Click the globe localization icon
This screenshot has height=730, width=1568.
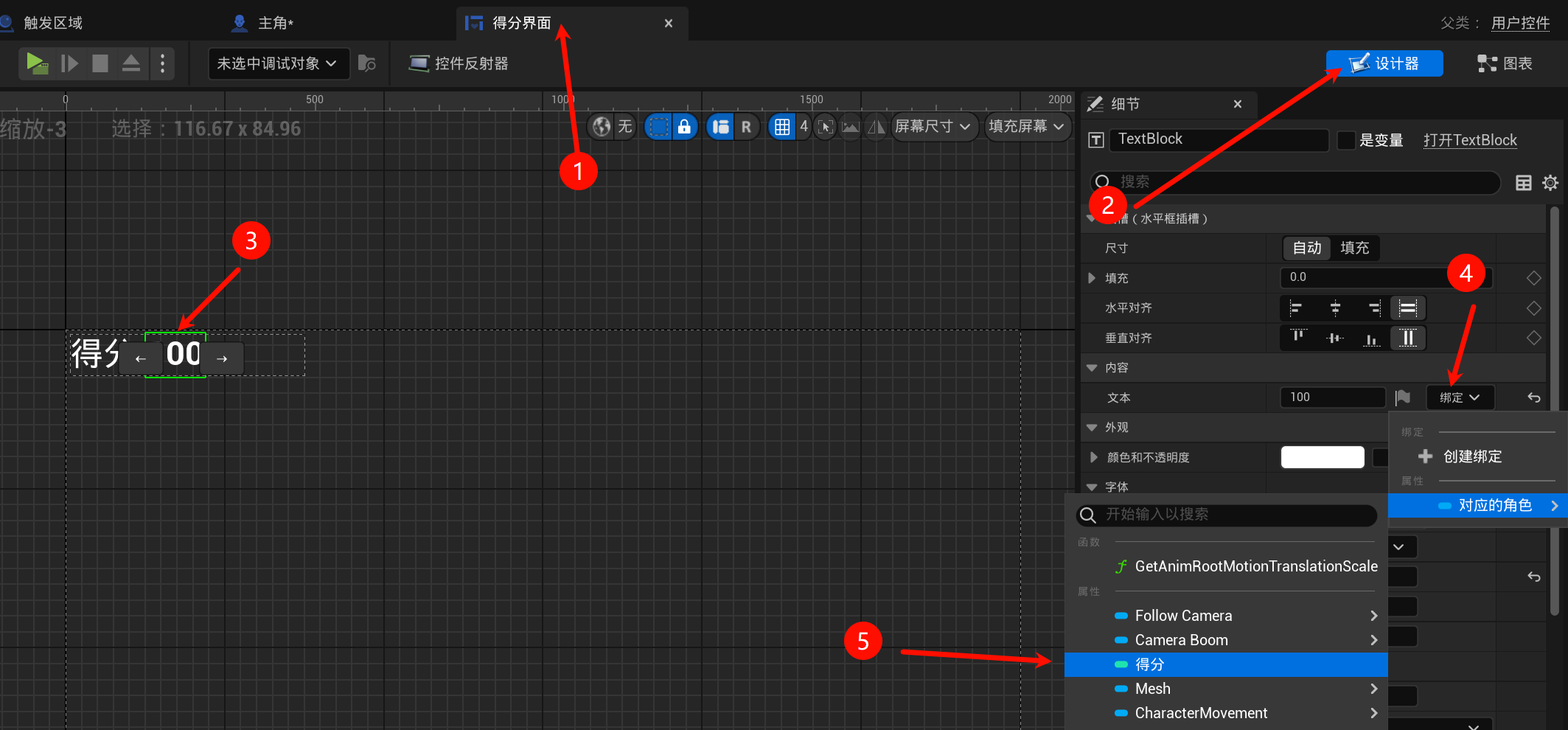point(602,127)
